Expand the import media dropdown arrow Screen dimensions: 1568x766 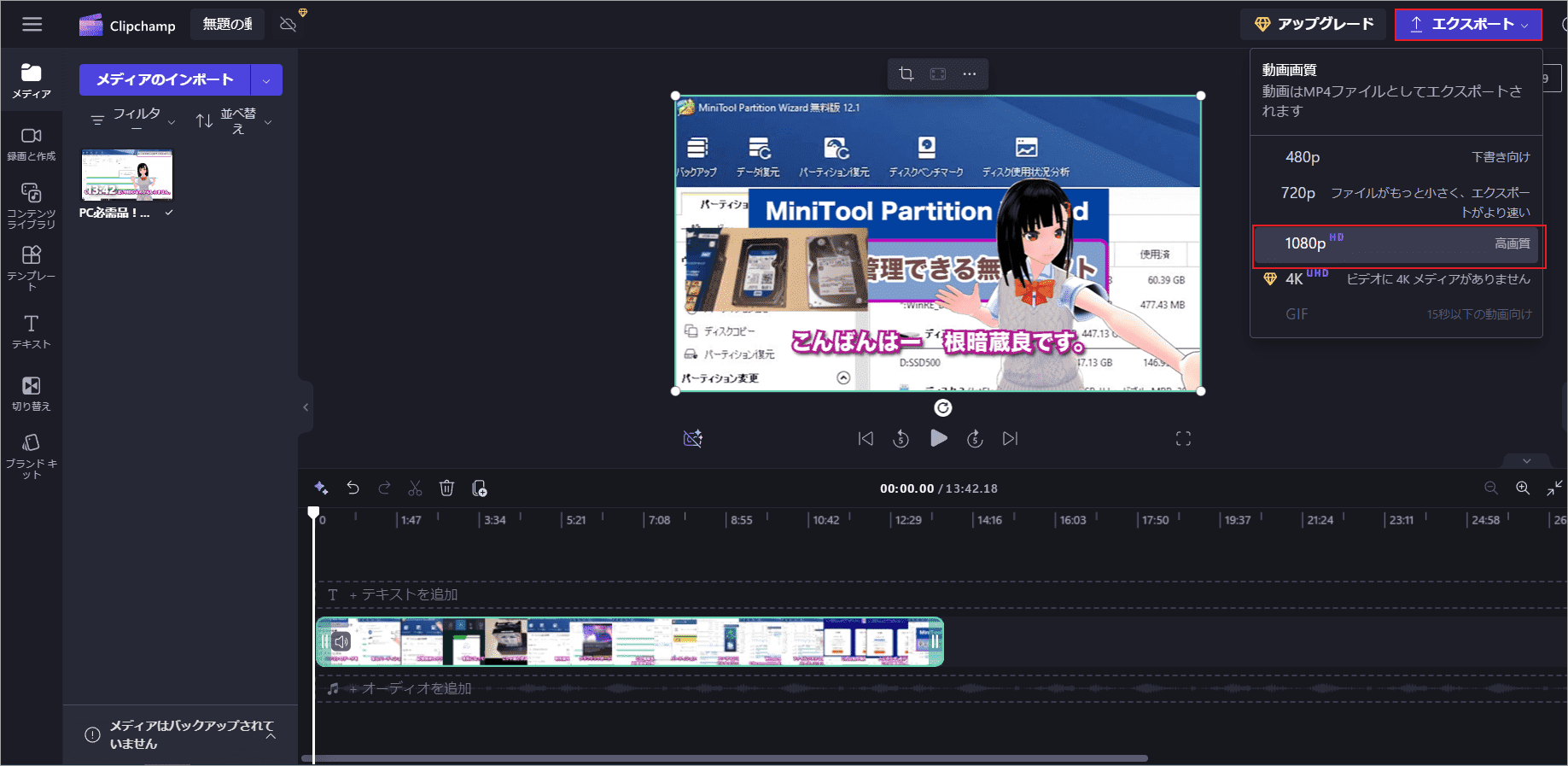(266, 80)
